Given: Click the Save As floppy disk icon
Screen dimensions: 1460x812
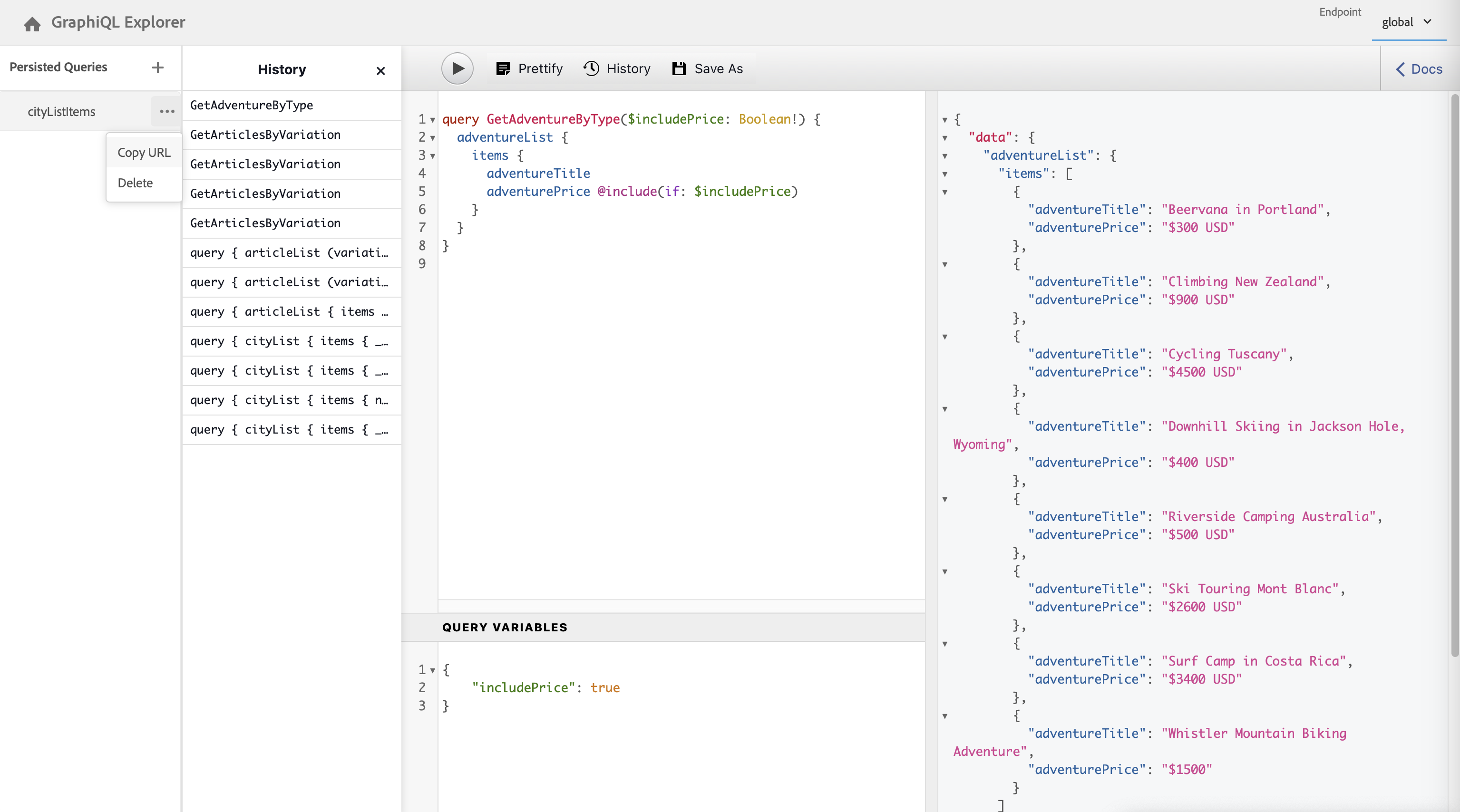Looking at the screenshot, I should (679, 68).
